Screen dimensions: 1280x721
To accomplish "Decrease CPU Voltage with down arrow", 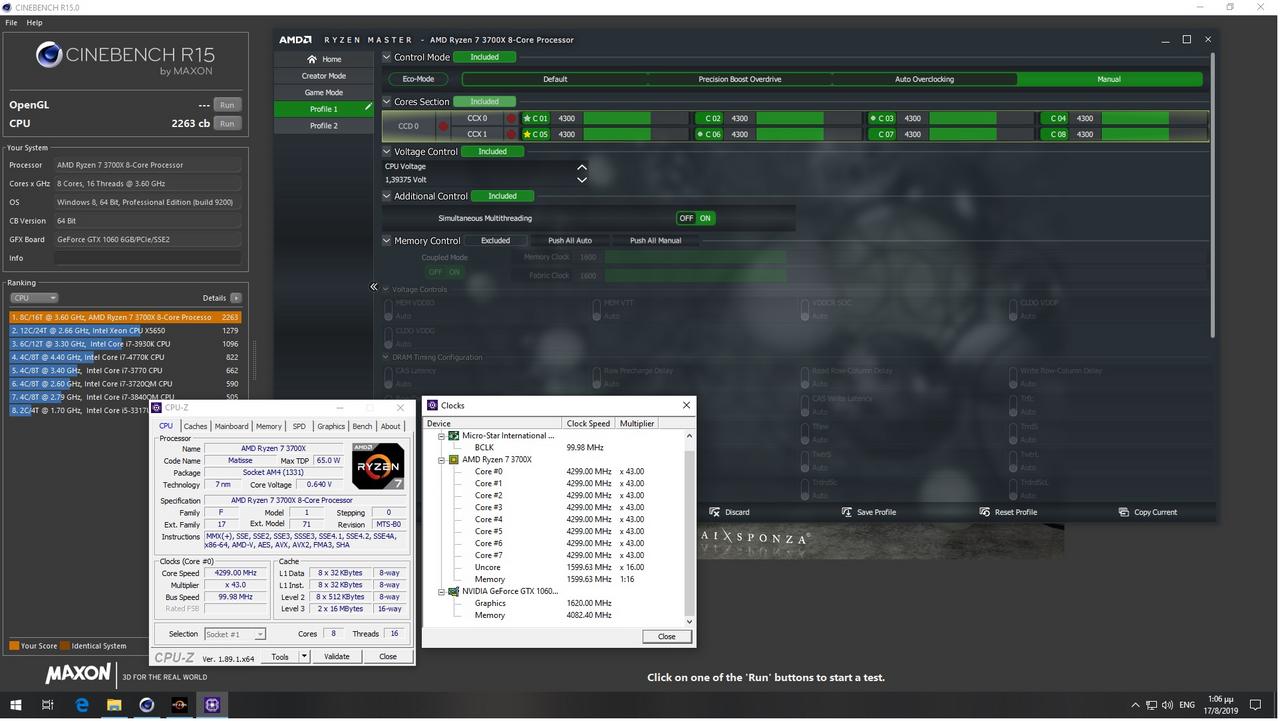I will (x=582, y=180).
